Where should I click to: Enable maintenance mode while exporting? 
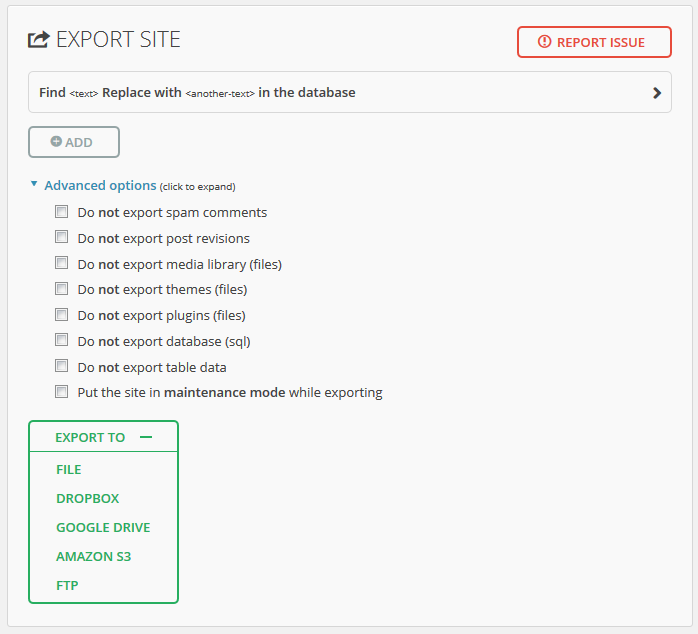[x=61, y=392]
